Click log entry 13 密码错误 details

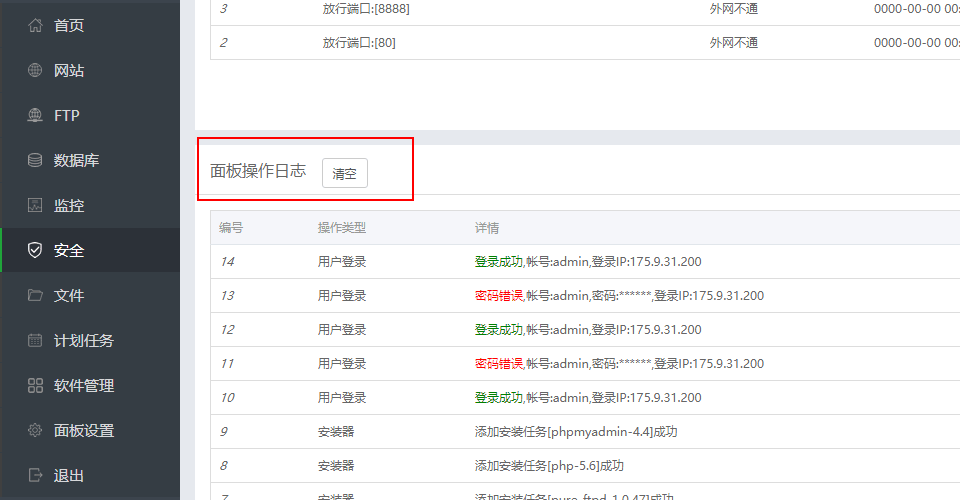[618, 296]
